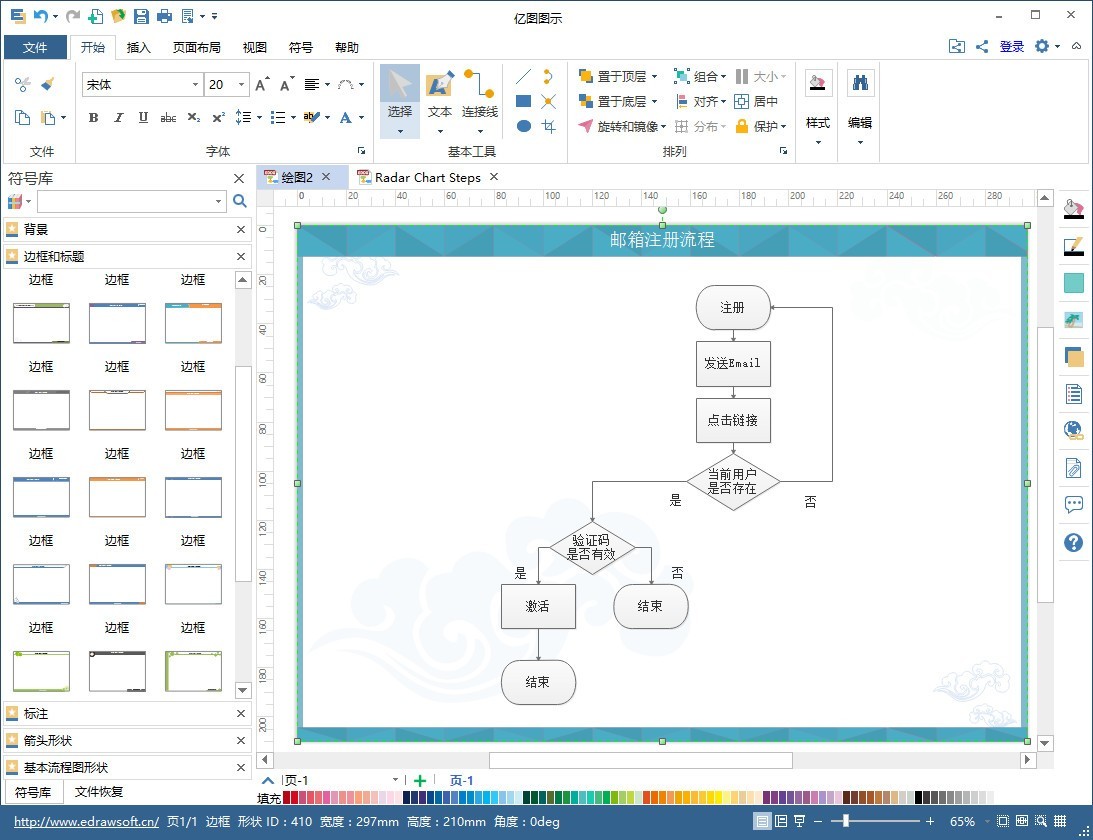This screenshot has height=840, width=1093.
Task: Switch to the 符号 ribbon tab
Action: click(x=300, y=47)
